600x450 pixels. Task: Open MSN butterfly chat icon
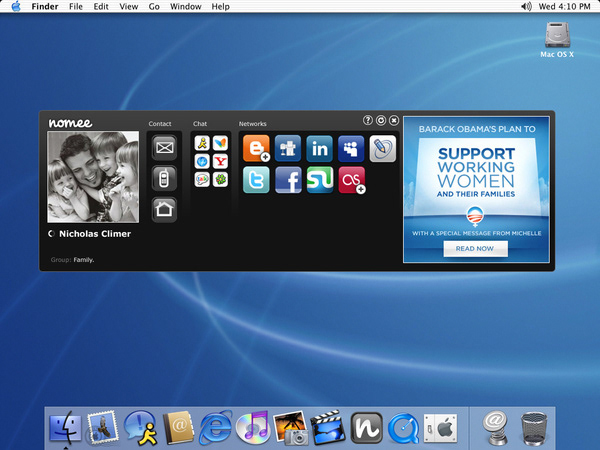pos(220,143)
